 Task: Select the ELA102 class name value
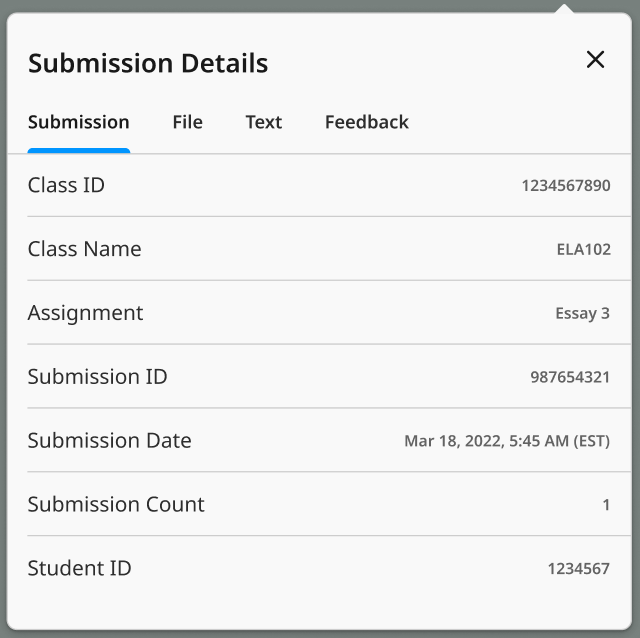(x=584, y=249)
